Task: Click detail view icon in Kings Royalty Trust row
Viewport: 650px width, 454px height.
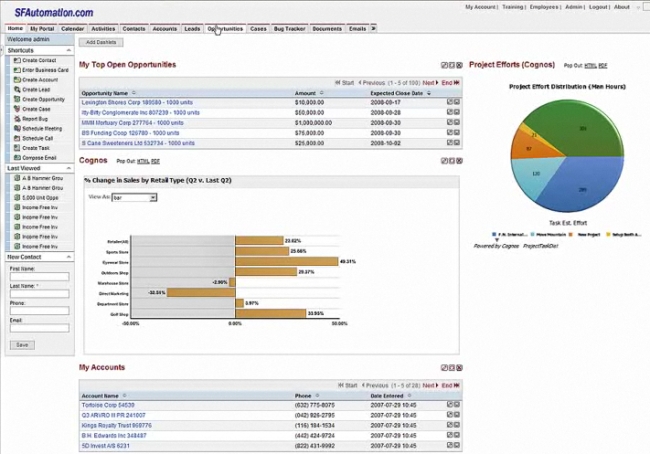Action: point(457,425)
